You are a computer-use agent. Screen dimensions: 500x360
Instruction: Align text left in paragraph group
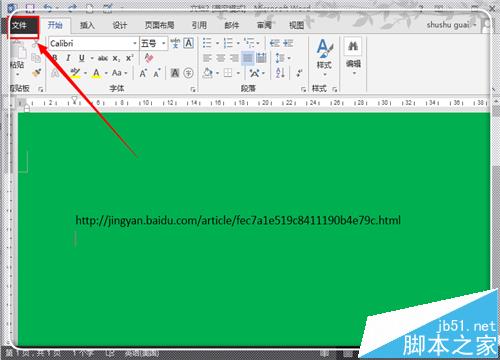click(207, 58)
